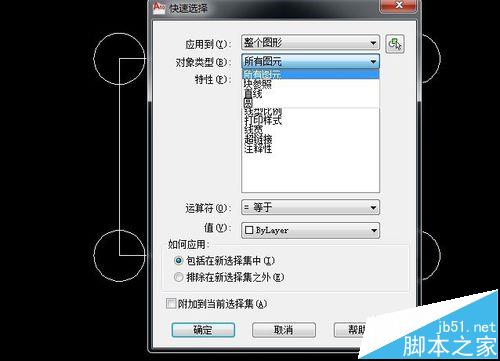This screenshot has height=361, width=500.
Task: Select 包括在新选择集中 radio option
Action: [224, 261]
